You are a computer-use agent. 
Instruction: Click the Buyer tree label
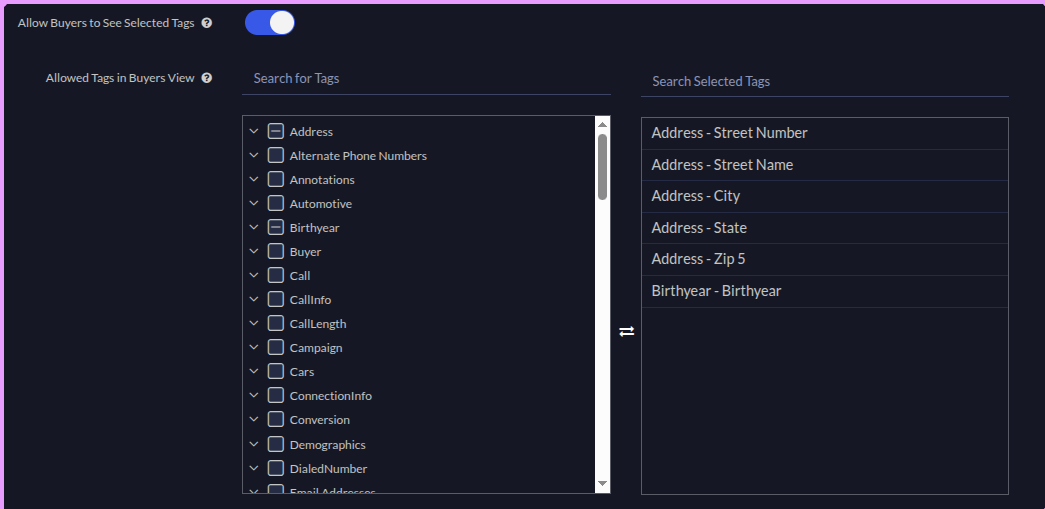point(305,252)
